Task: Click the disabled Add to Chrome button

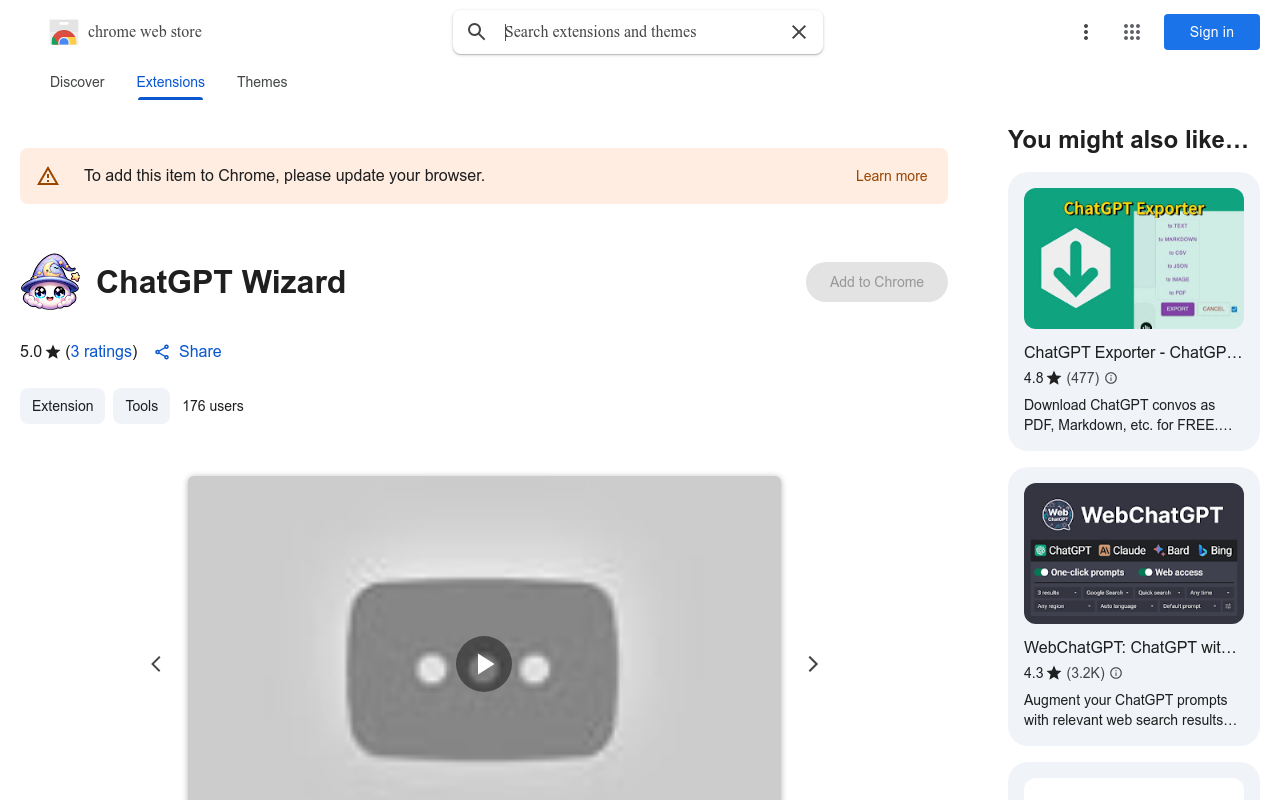Action: pyautogui.click(x=877, y=282)
